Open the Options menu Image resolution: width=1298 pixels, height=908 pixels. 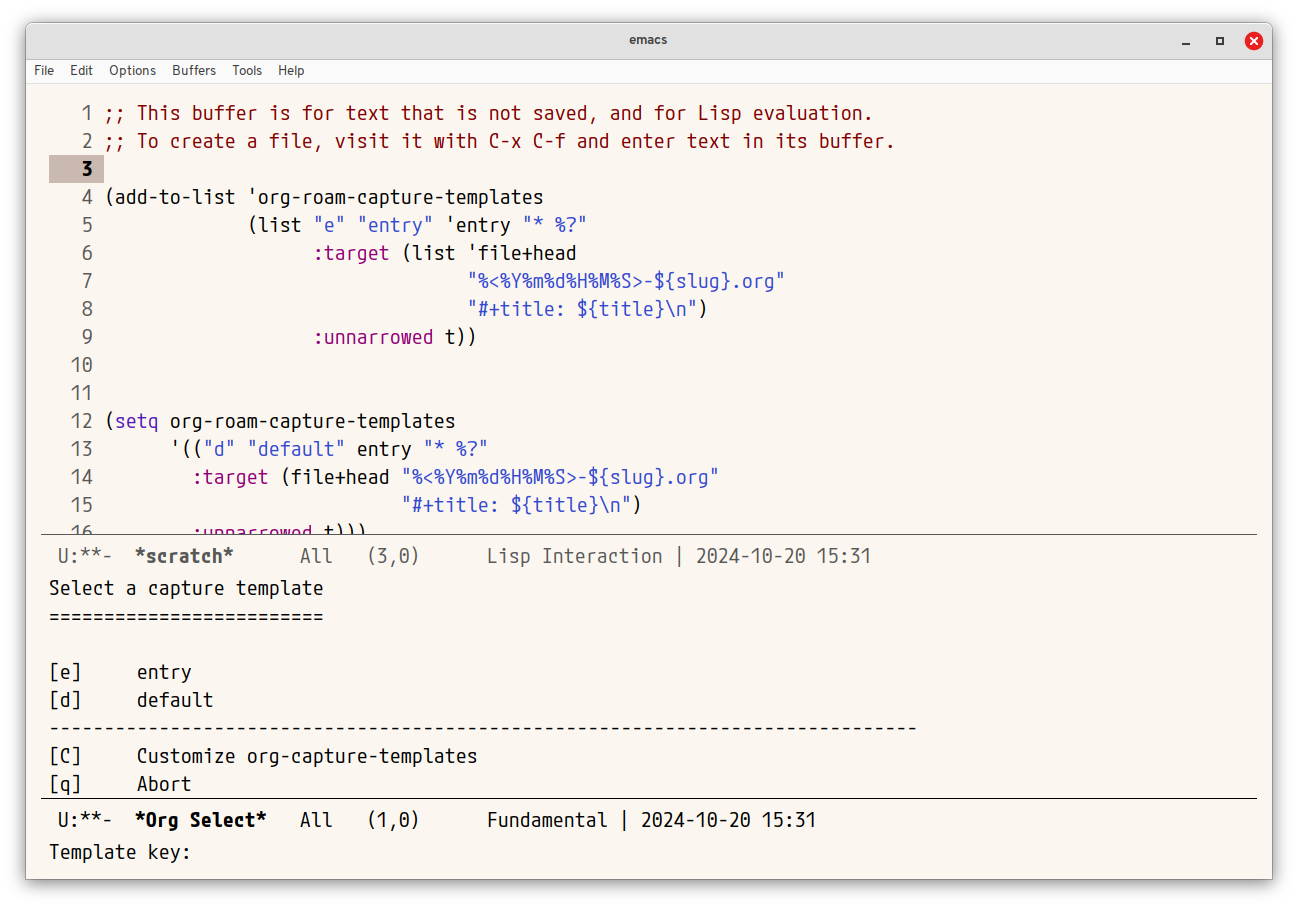click(x=132, y=70)
